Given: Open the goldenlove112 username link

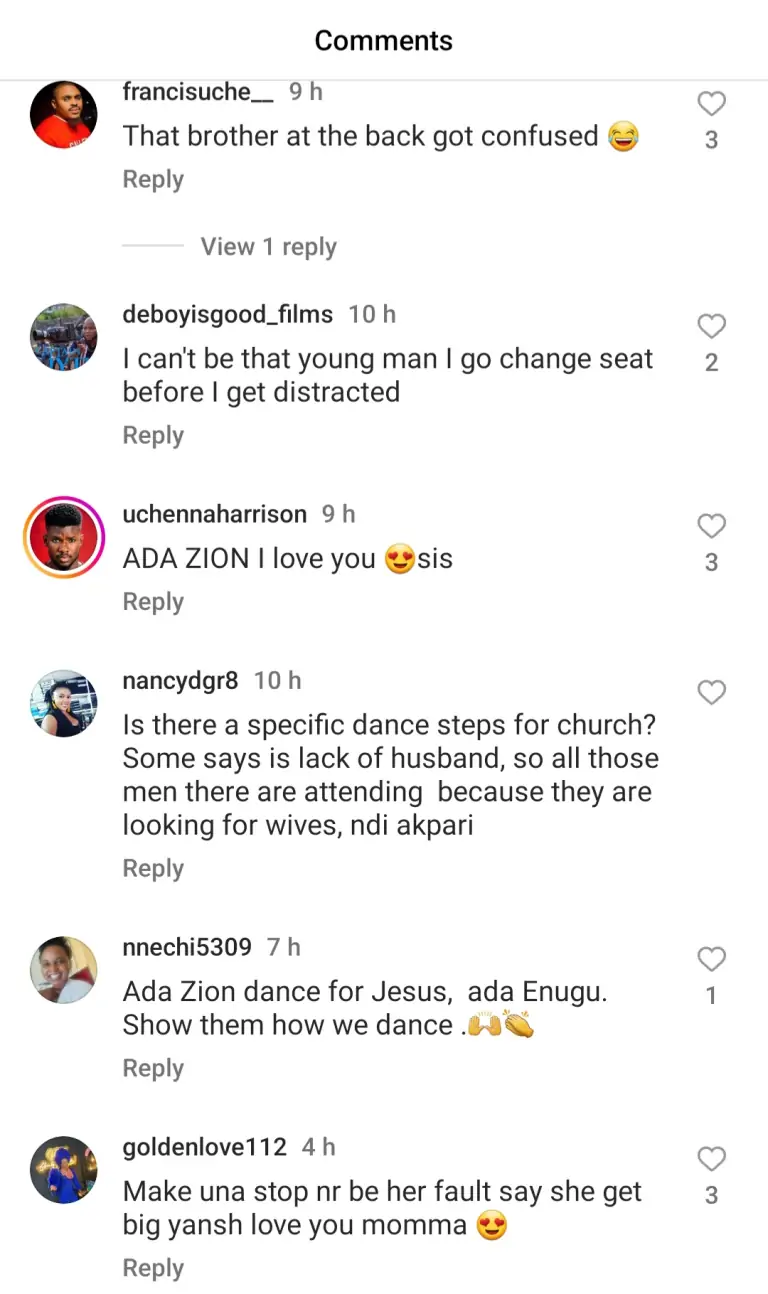Looking at the screenshot, I should click(x=204, y=1147).
